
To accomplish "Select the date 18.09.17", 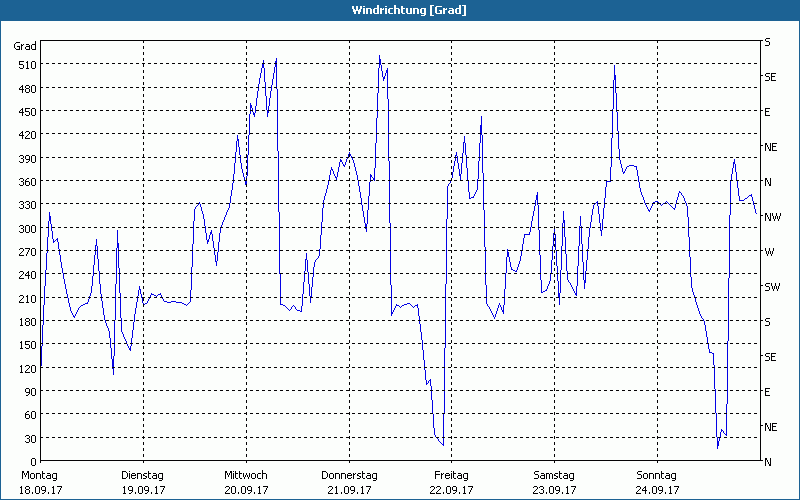I will [x=41, y=490].
